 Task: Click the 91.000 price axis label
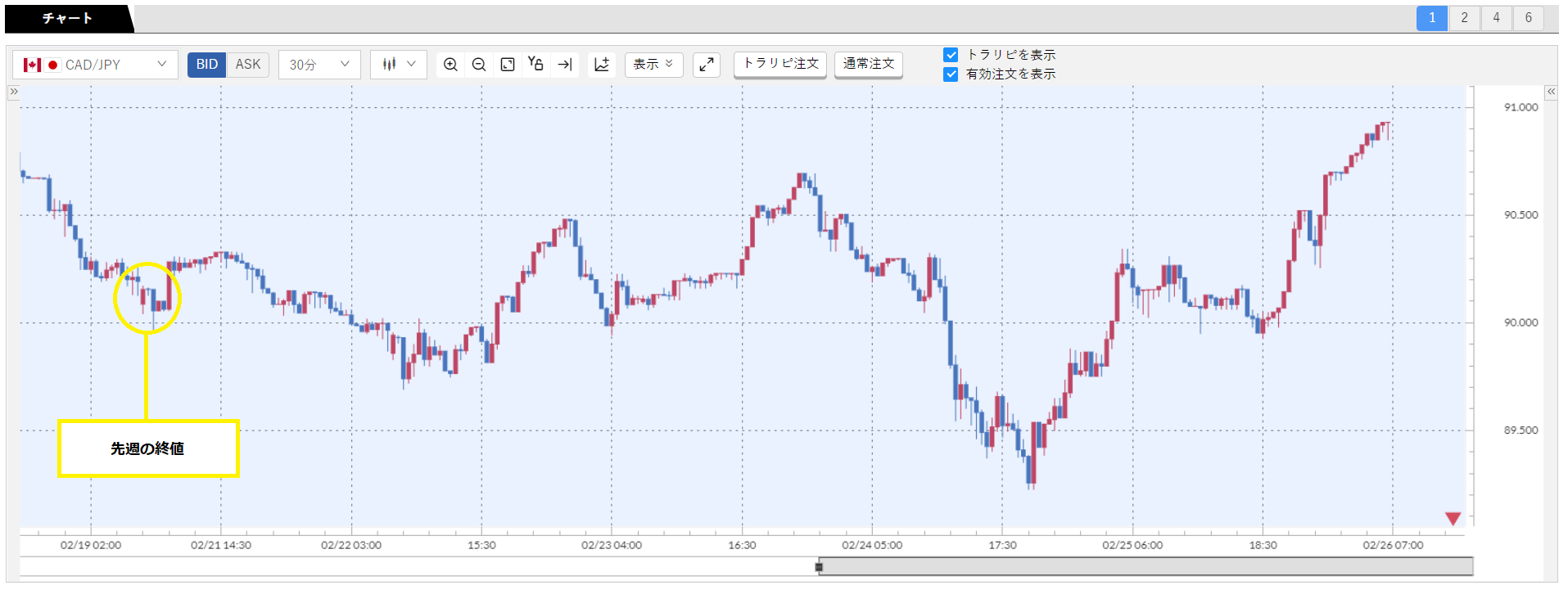coord(1521,107)
